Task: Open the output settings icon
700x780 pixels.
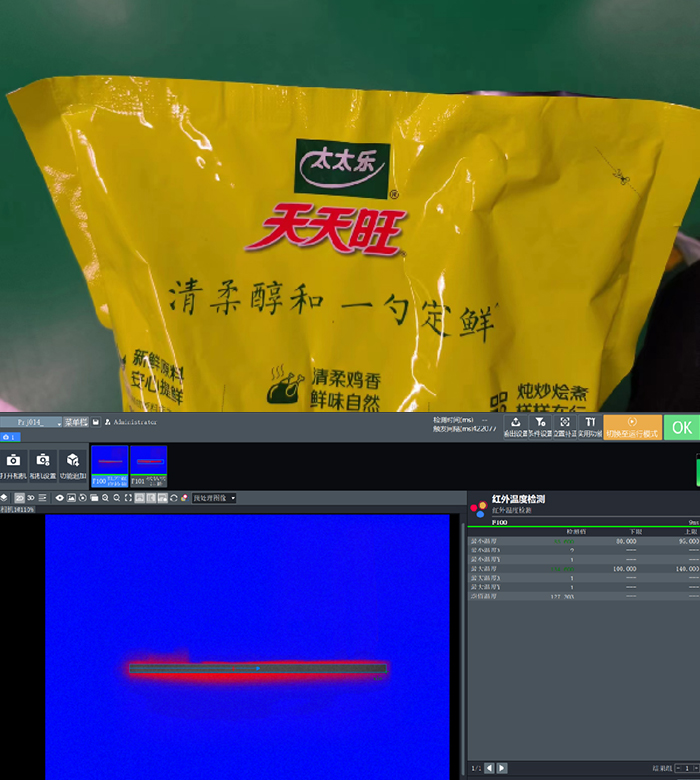Action: point(515,426)
